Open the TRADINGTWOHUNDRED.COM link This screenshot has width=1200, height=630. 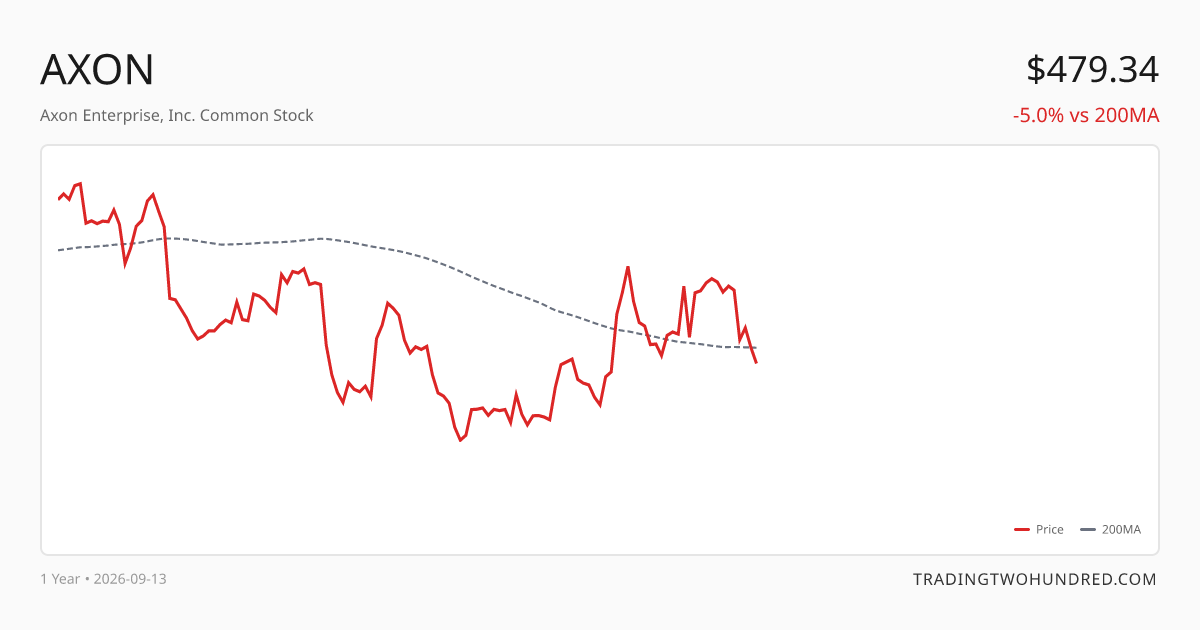[1035, 579]
